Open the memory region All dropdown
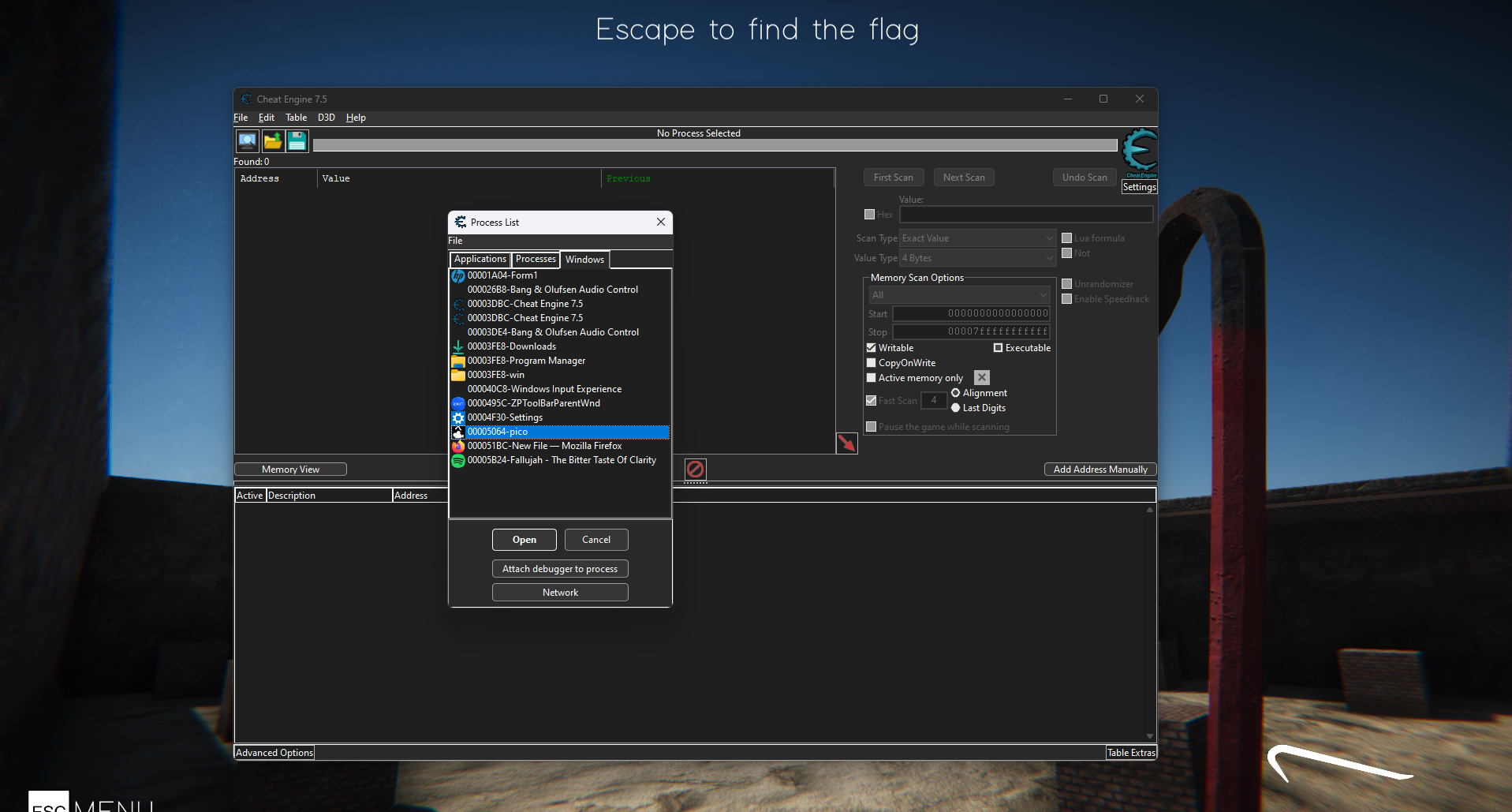 (960, 295)
